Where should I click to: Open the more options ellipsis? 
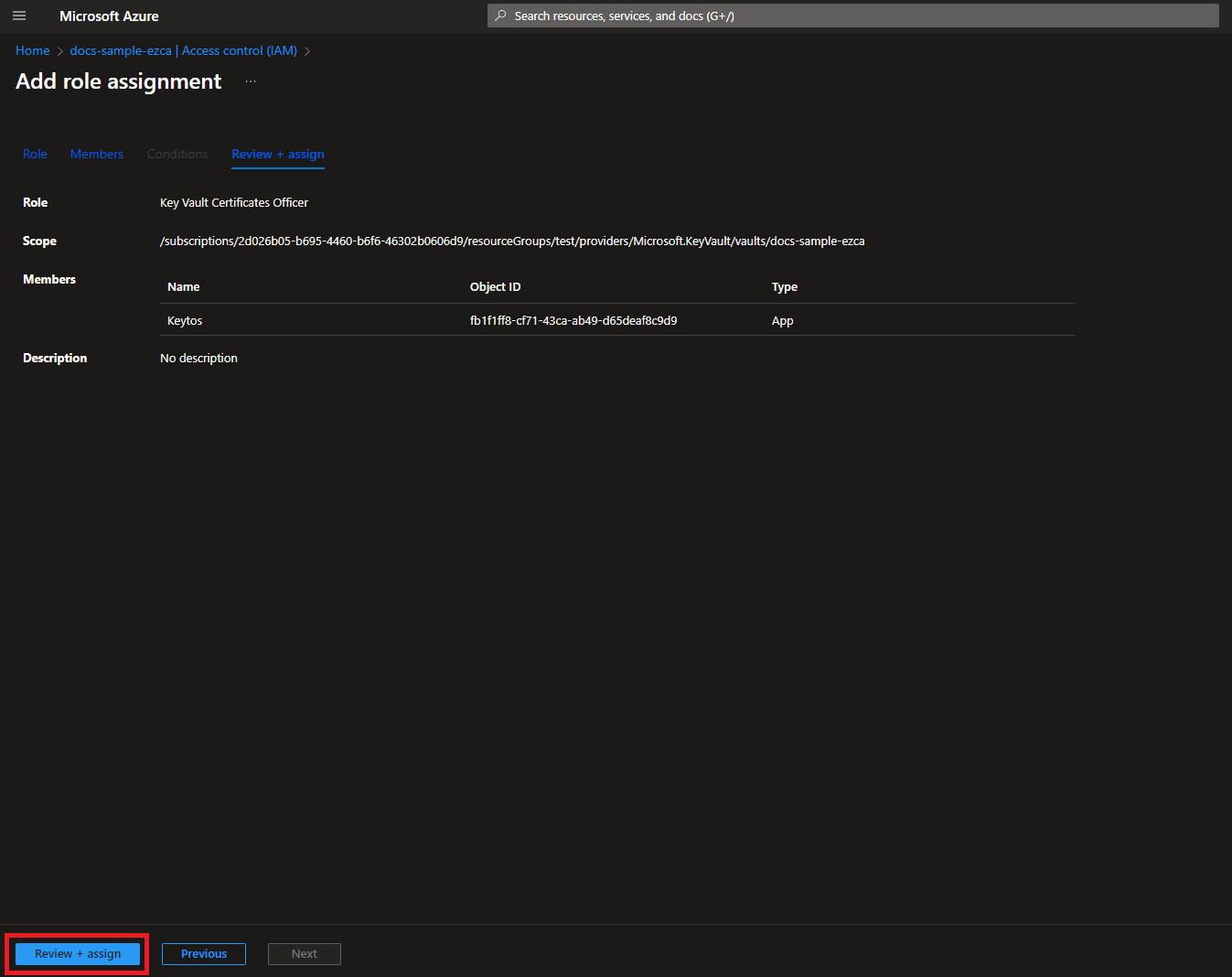pos(251,81)
